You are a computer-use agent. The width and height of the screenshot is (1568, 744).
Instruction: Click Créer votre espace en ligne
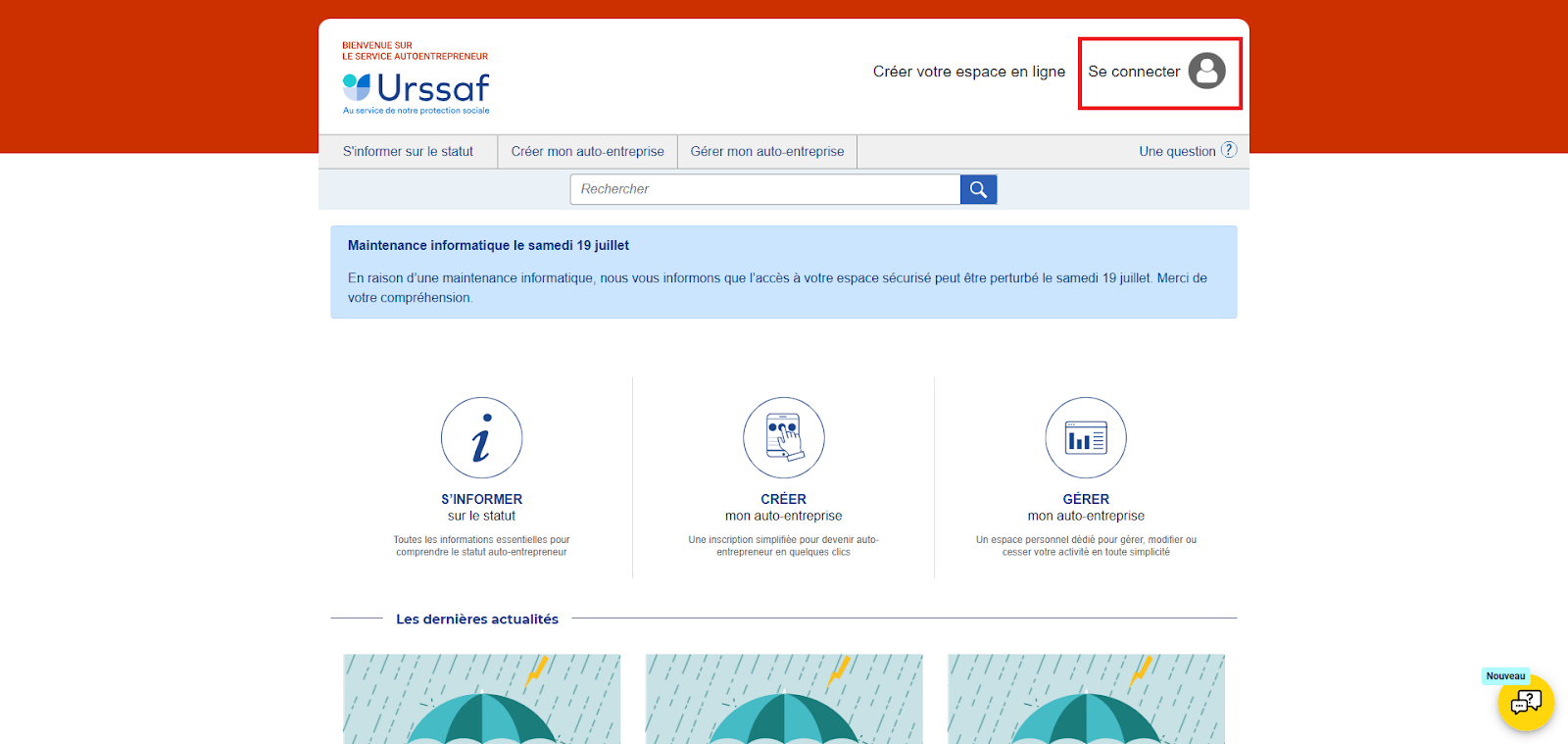(x=968, y=72)
